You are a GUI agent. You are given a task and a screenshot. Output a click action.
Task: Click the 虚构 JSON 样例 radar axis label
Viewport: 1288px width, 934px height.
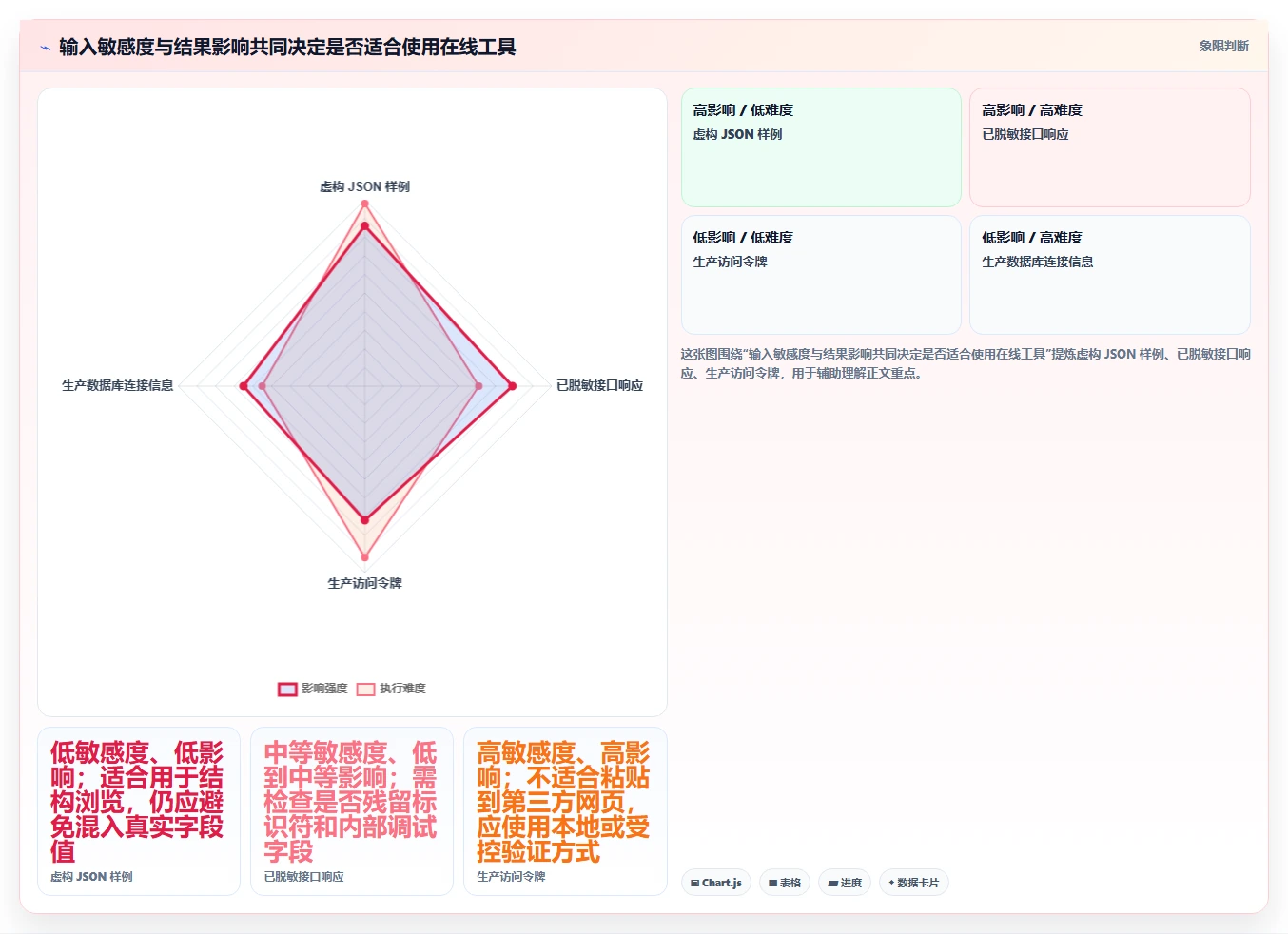[364, 186]
